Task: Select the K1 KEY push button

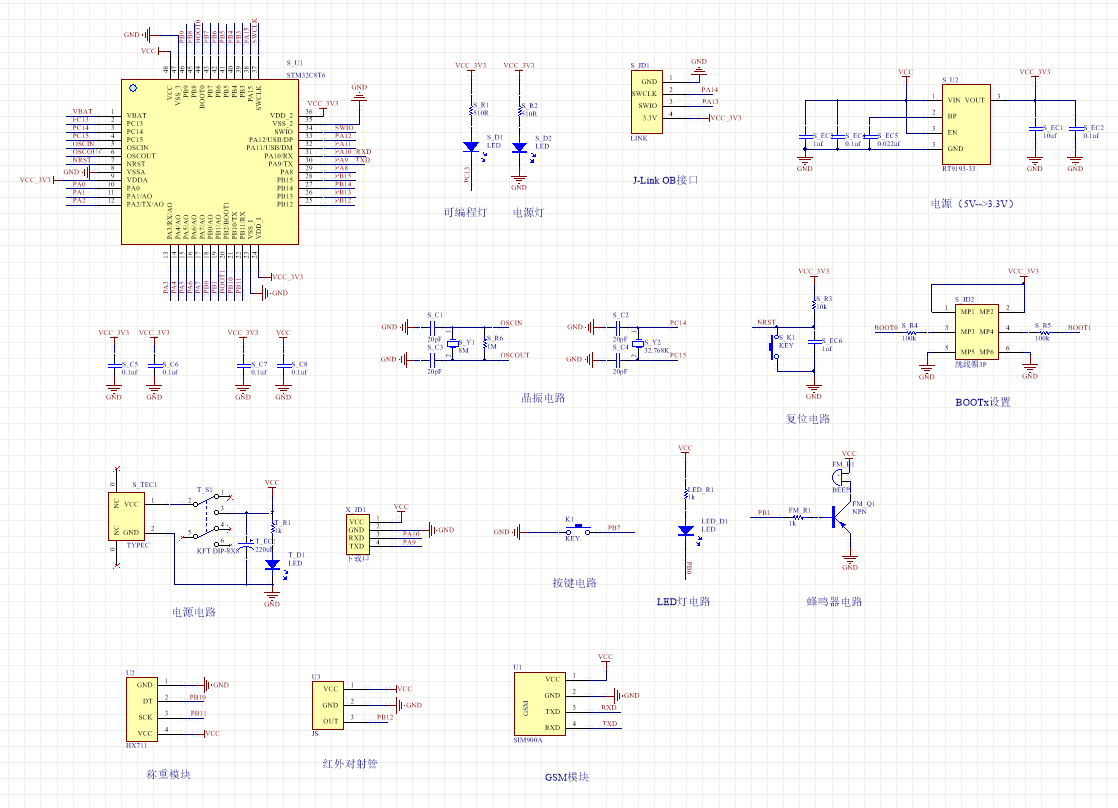Action: 577,530
